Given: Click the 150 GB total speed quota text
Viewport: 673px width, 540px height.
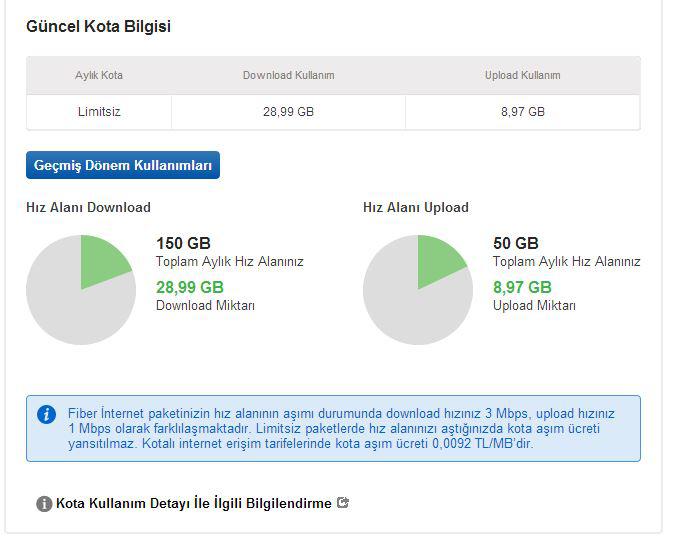Looking at the screenshot, I should (x=183, y=243).
